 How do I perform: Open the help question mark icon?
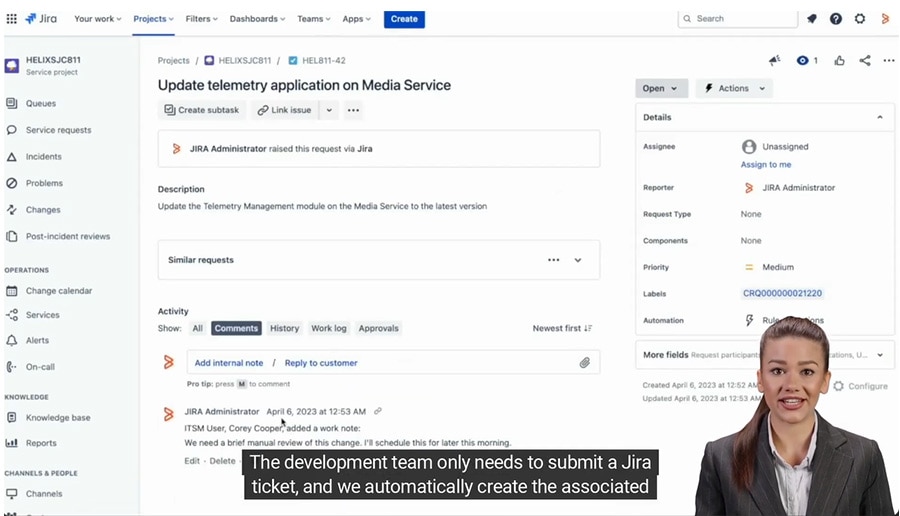click(836, 19)
